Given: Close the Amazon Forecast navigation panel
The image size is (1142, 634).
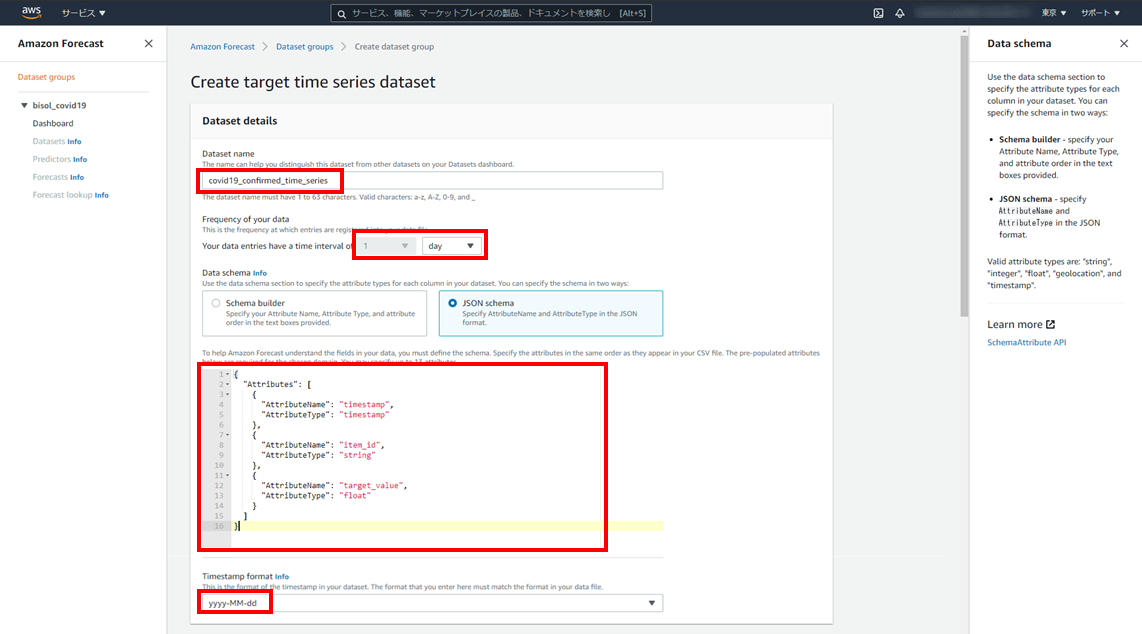Looking at the screenshot, I should 149,44.
